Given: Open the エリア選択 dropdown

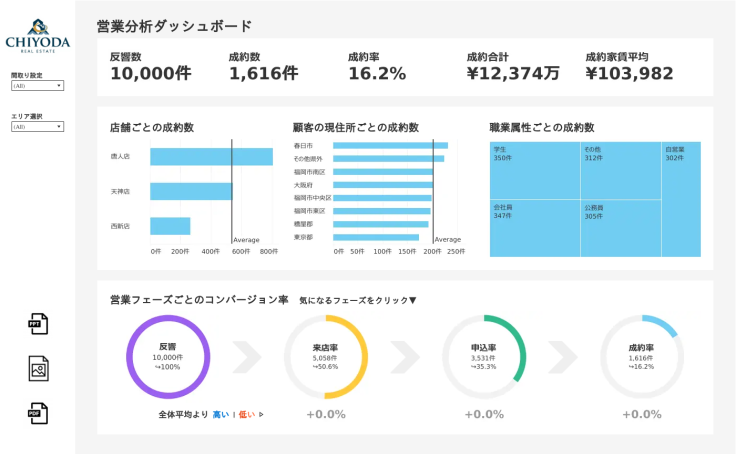Looking at the screenshot, I should click(38, 127).
